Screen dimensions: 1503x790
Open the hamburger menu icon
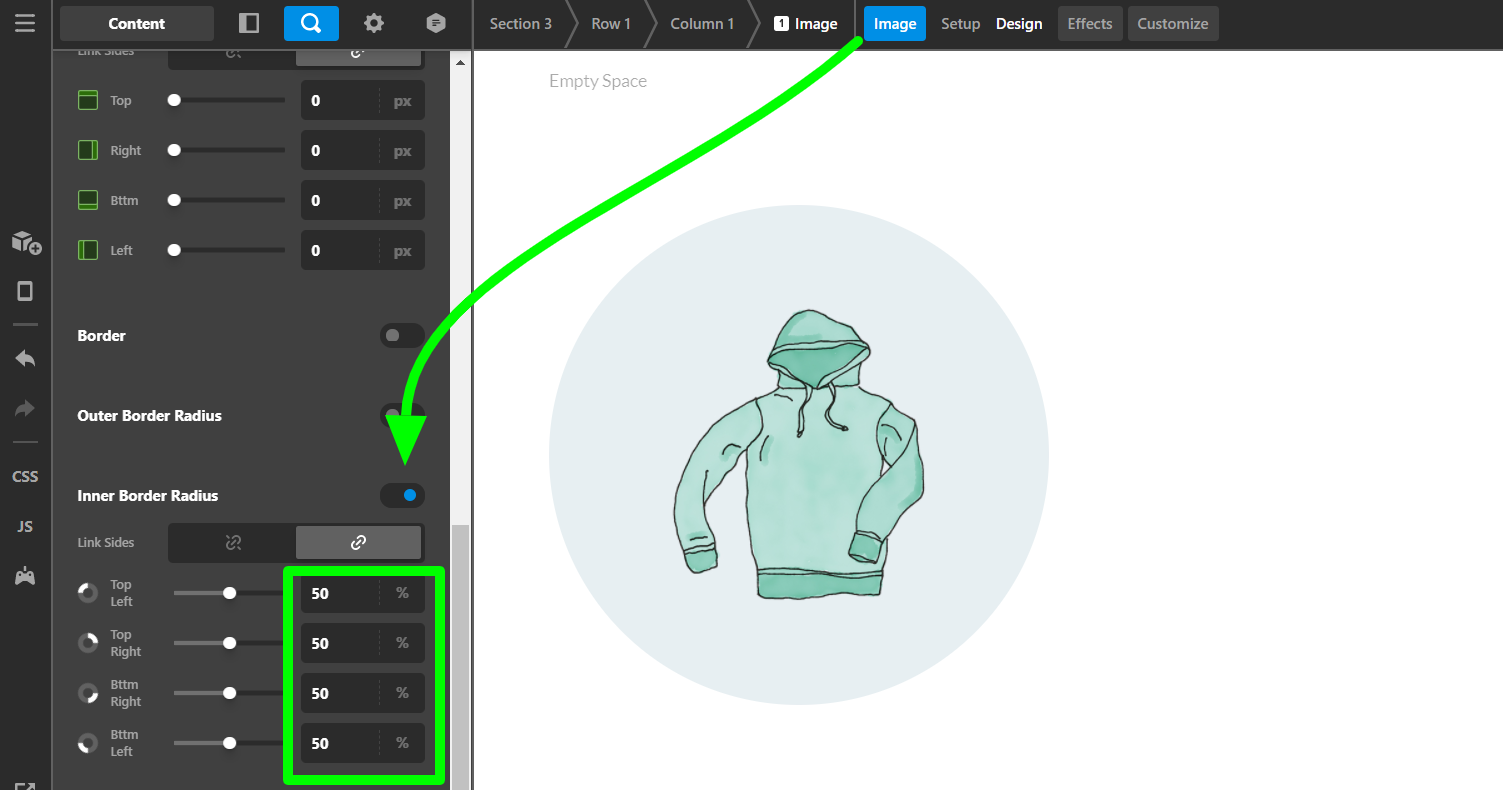[25, 23]
